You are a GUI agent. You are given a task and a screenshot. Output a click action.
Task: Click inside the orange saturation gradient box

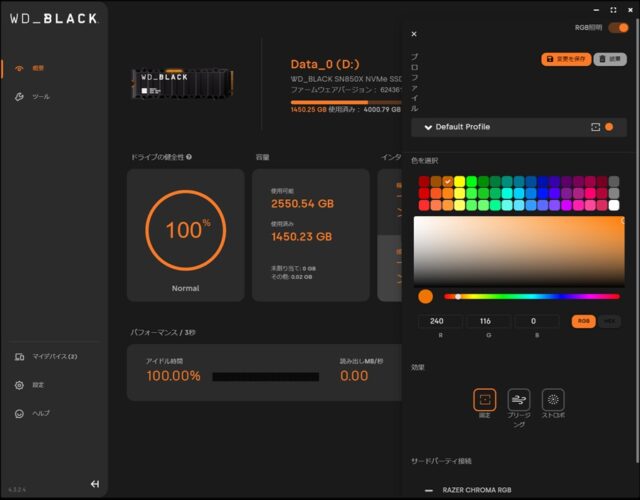pos(519,250)
